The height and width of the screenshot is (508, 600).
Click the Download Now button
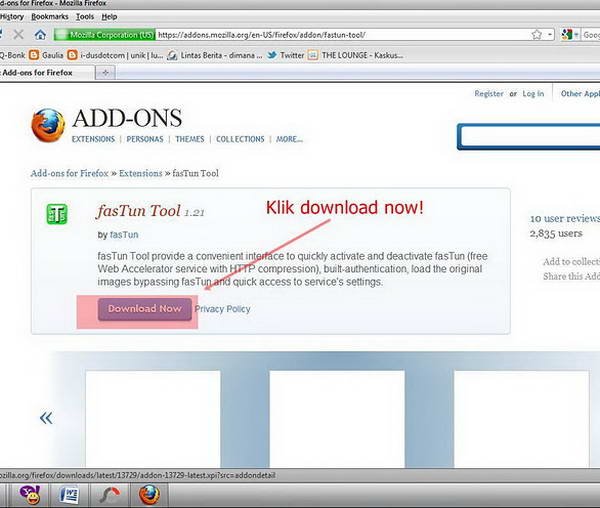coord(144,308)
